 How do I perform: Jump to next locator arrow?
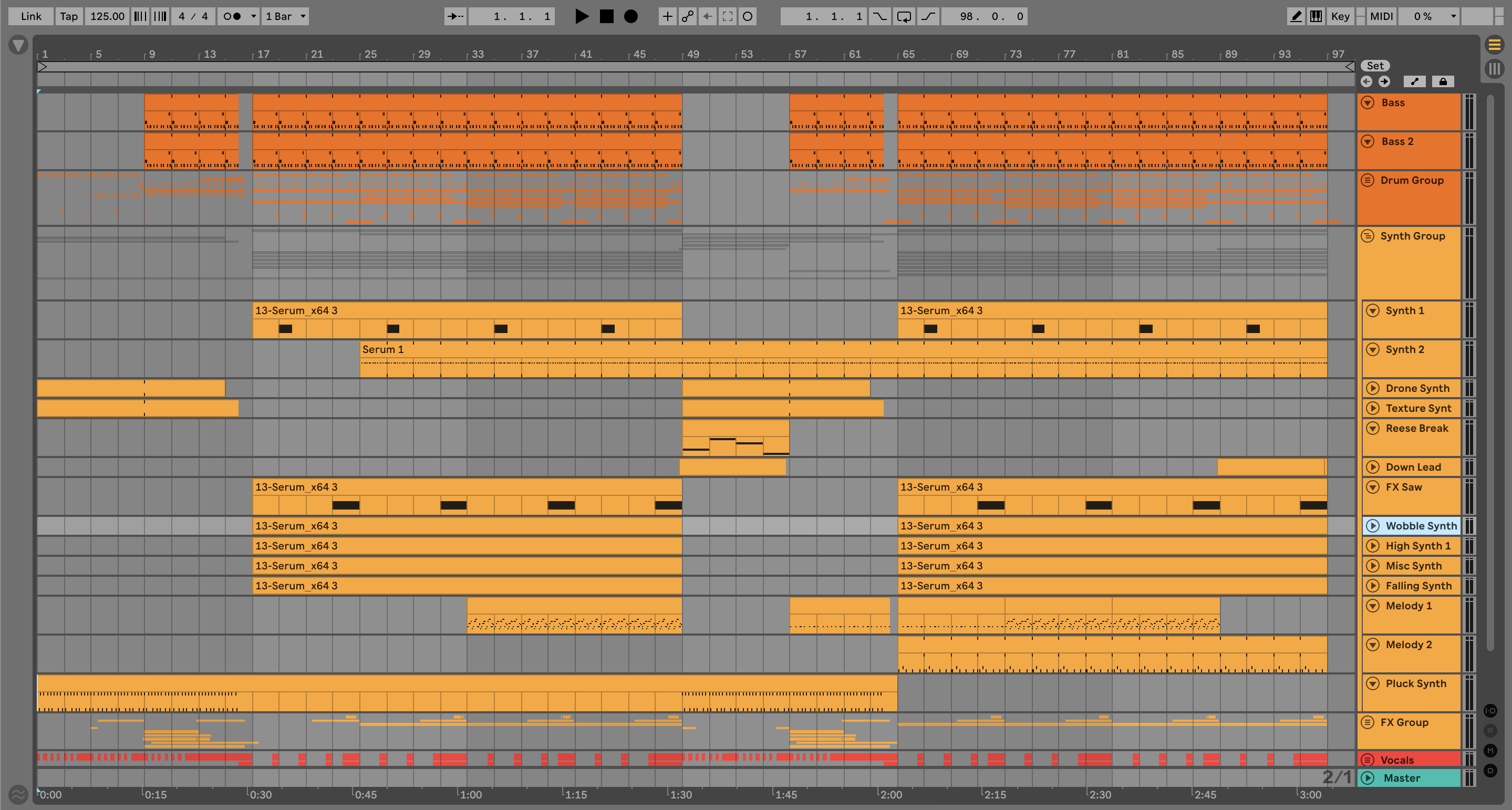pos(1384,81)
